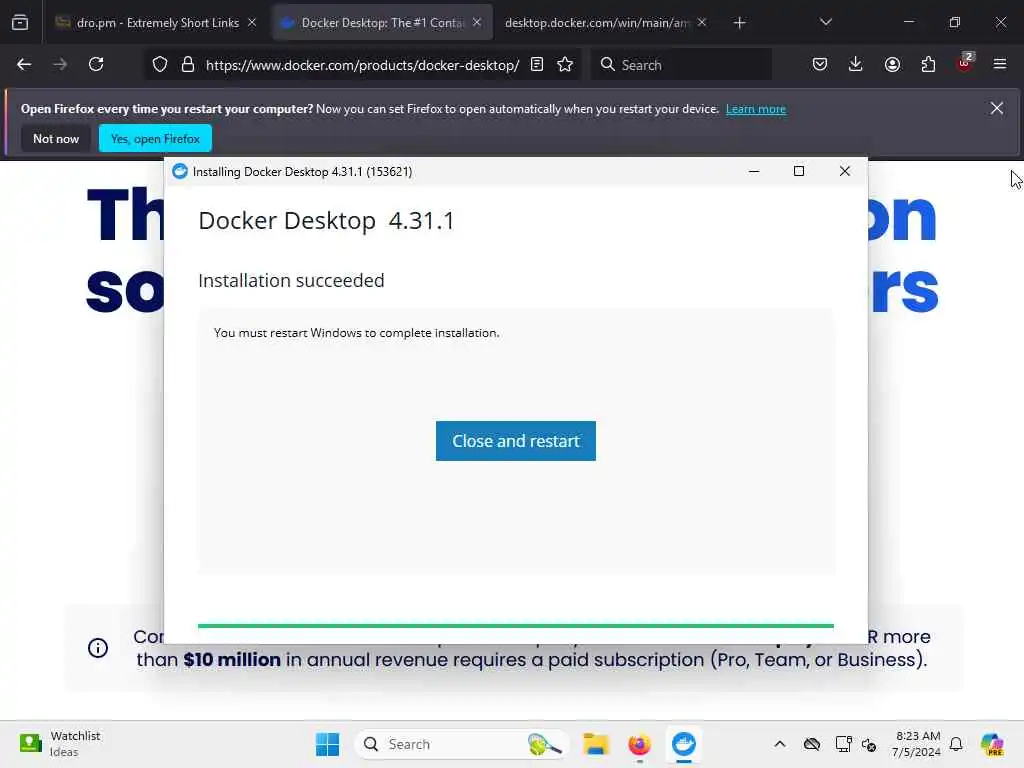1024x768 pixels.
Task: Click the Installation succeeded text
Action: (x=291, y=281)
